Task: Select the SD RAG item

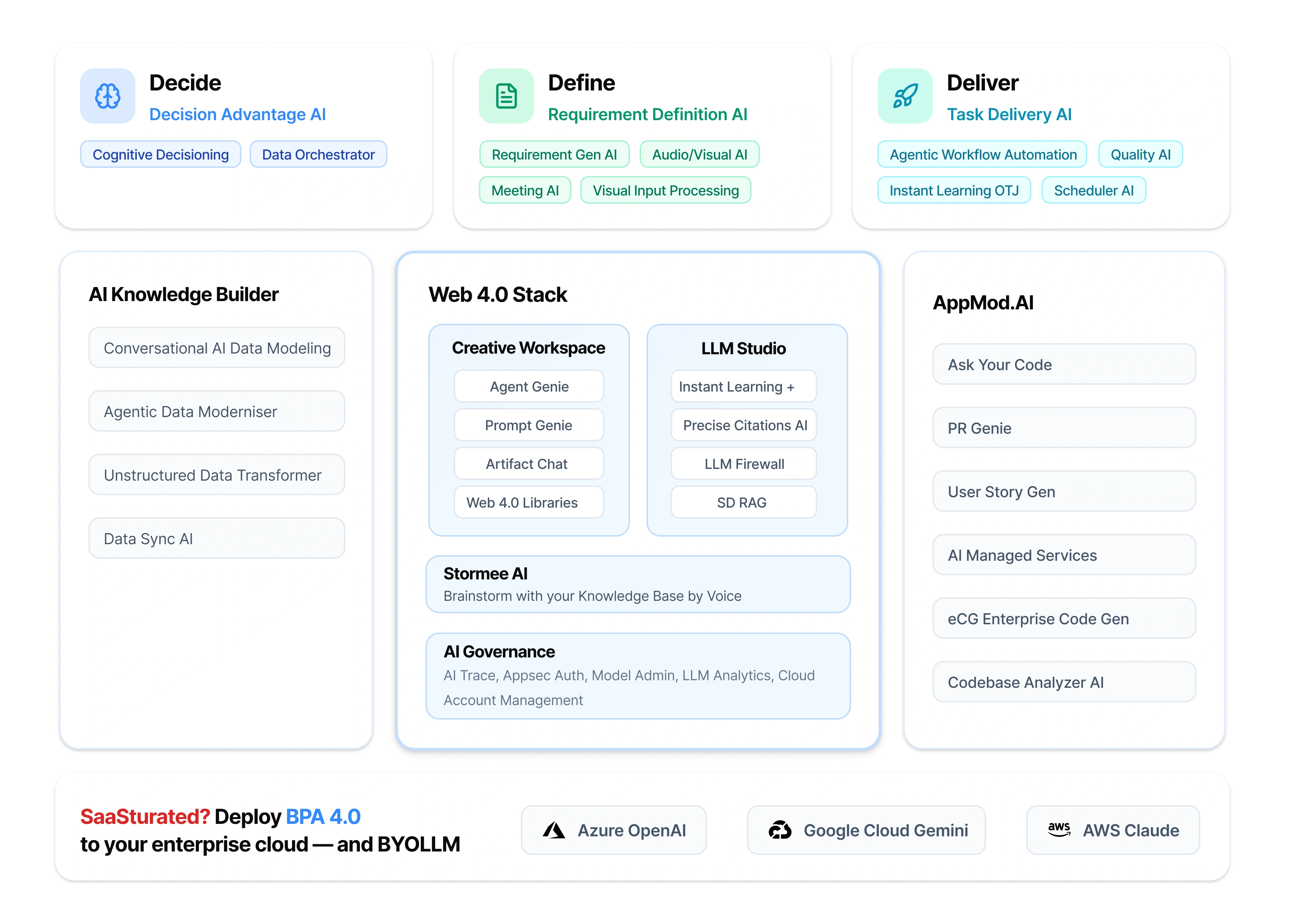Action: [743, 502]
